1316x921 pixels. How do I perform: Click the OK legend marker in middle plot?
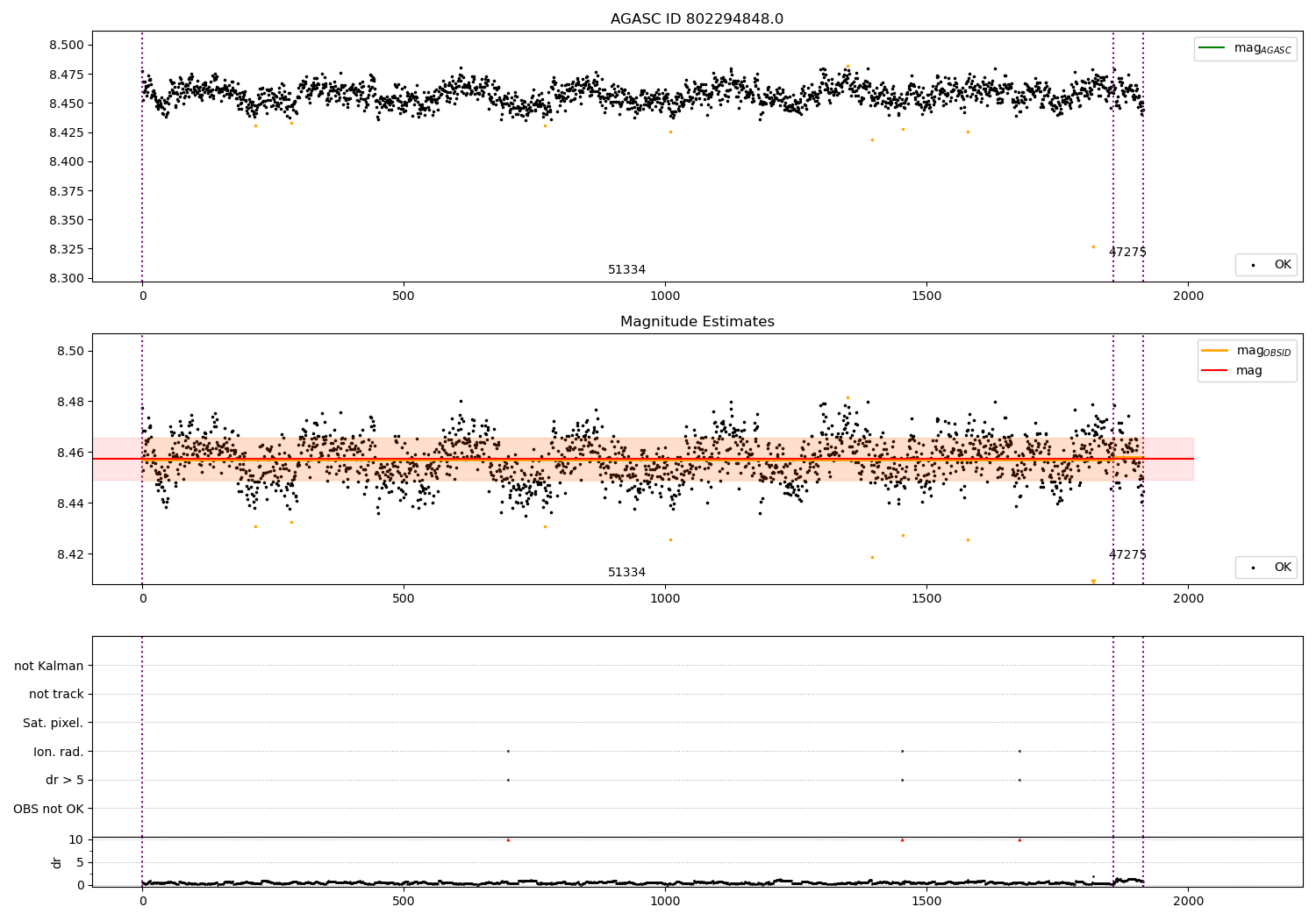1253,568
